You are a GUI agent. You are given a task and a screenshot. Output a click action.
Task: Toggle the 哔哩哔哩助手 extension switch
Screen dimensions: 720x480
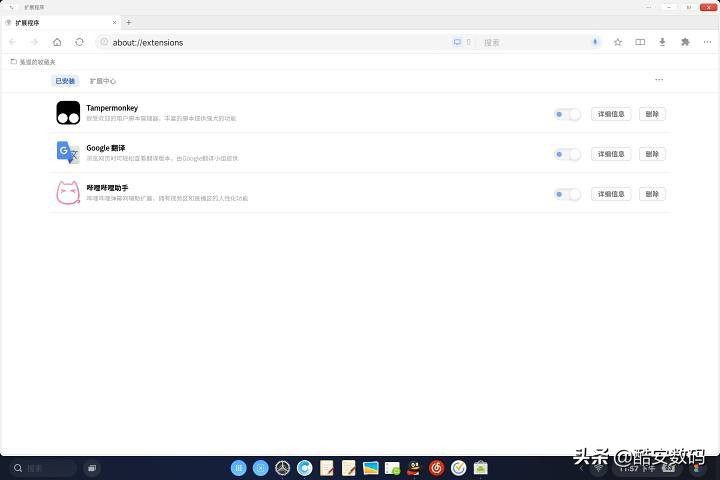click(x=567, y=194)
